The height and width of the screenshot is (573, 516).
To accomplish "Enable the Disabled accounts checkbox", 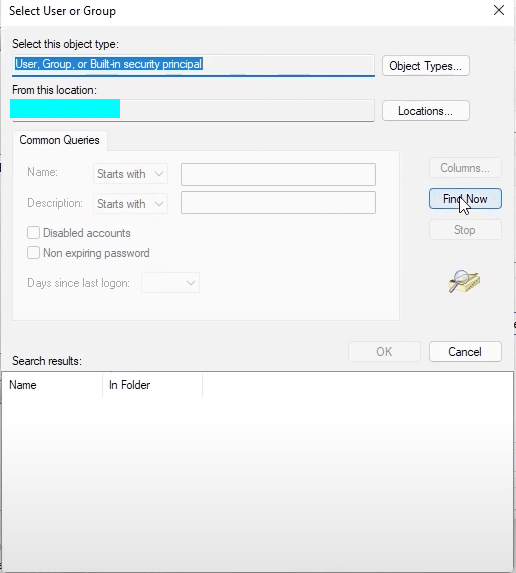I will pos(33,232).
